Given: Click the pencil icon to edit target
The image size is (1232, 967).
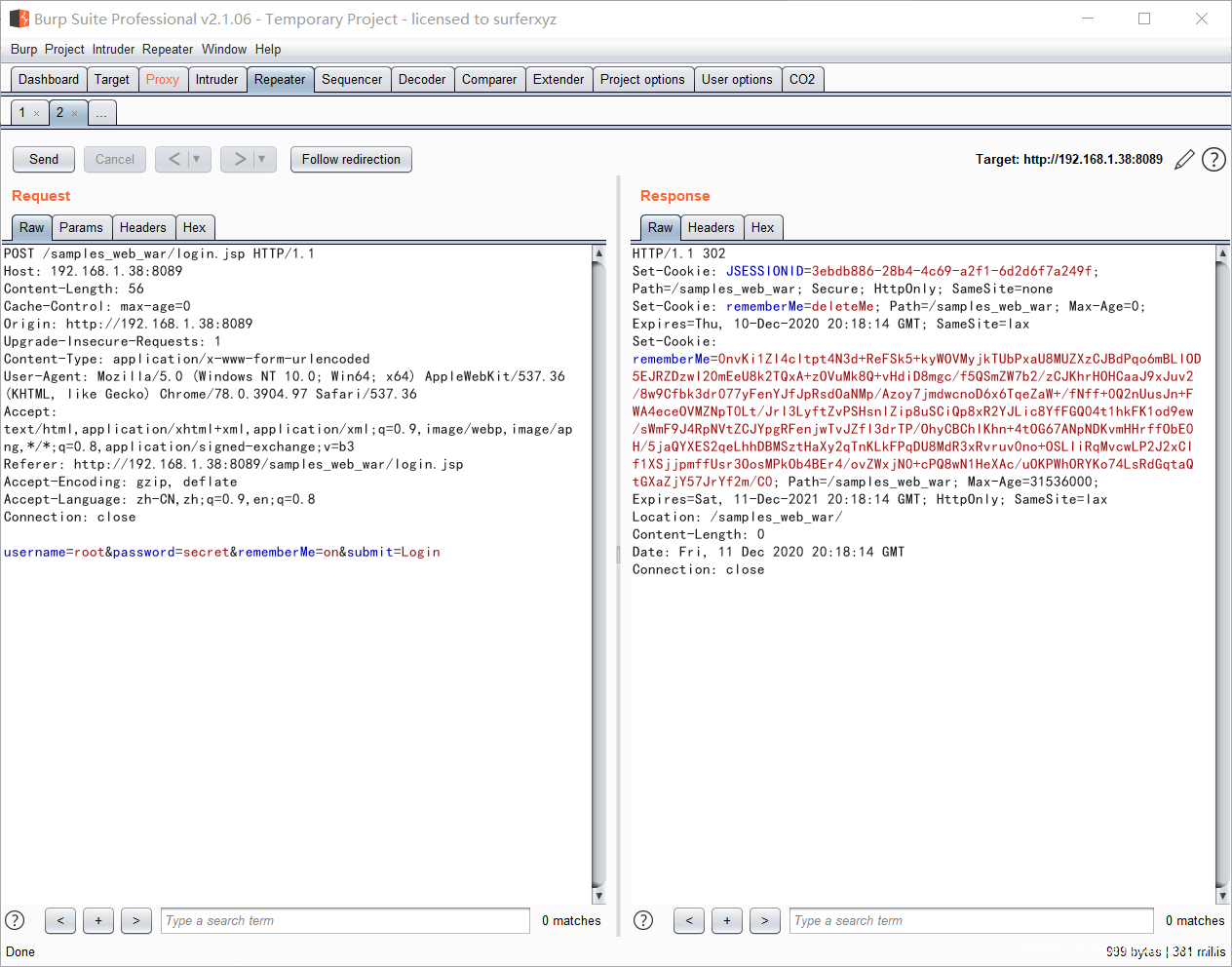Looking at the screenshot, I should (x=1184, y=160).
